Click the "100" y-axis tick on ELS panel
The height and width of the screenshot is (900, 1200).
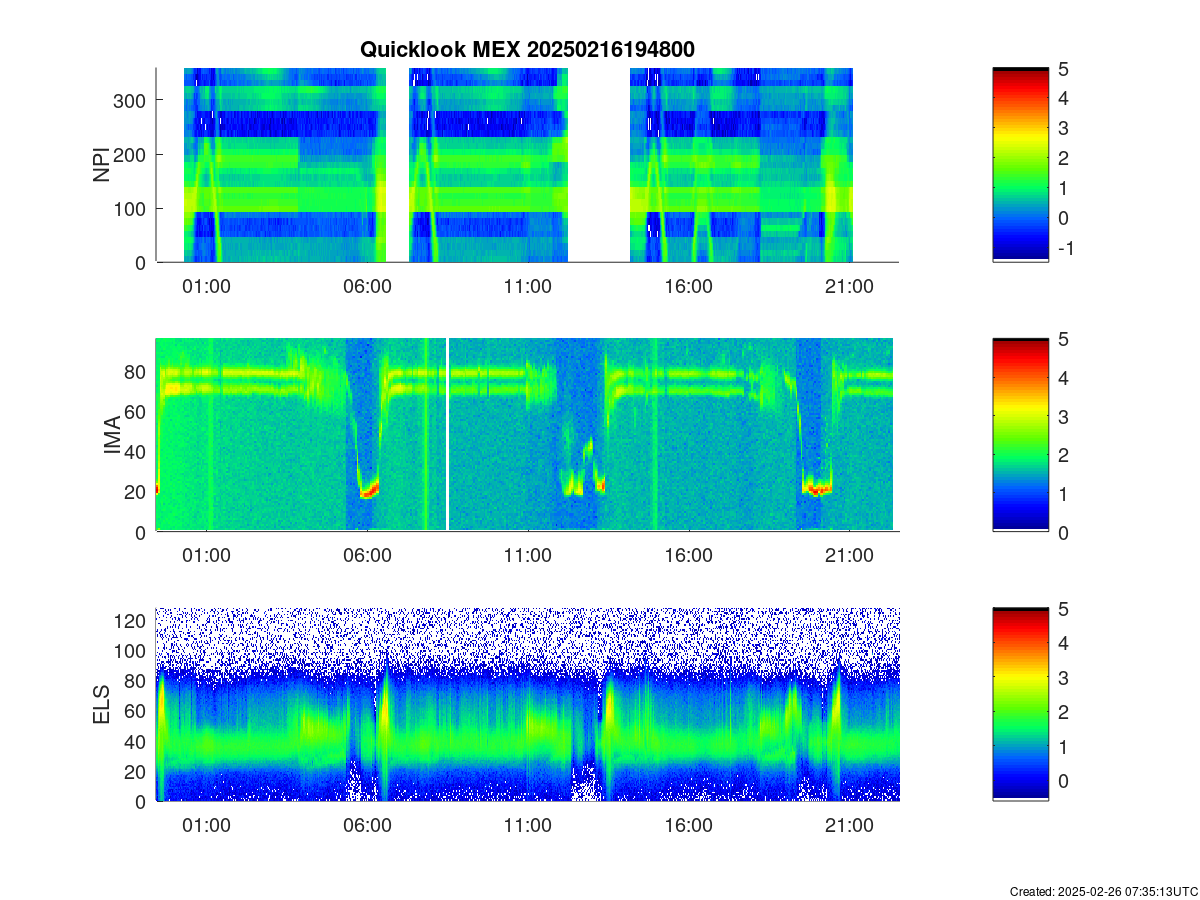131,651
